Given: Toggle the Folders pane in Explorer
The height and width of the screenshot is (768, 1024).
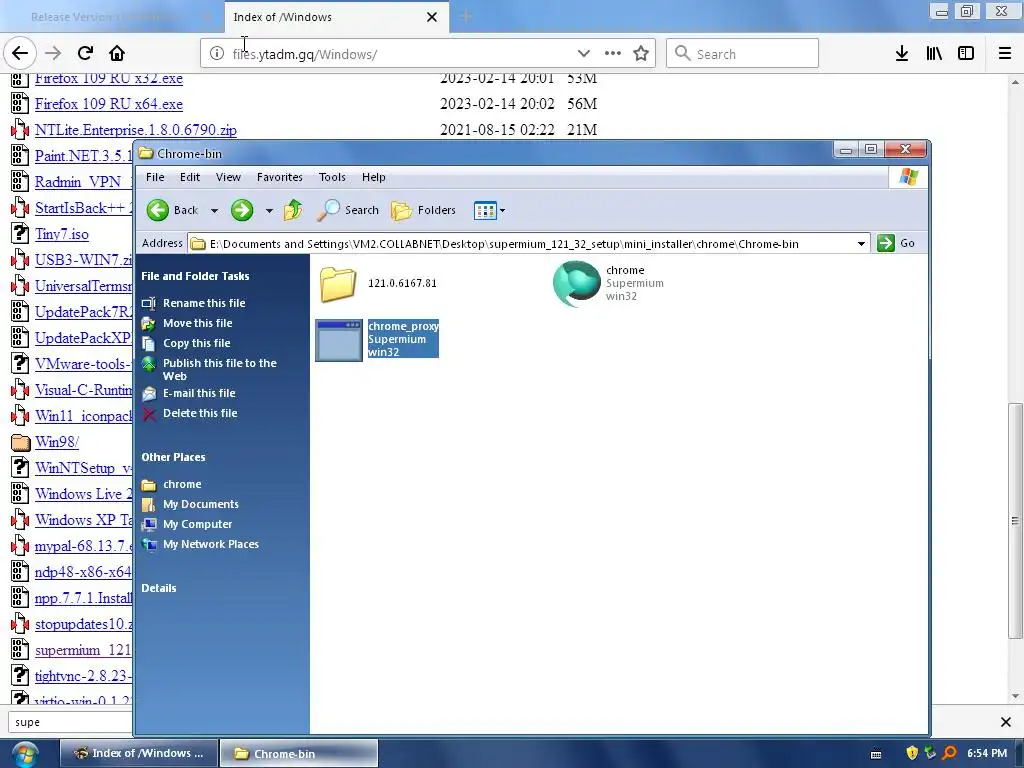Looking at the screenshot, I should point(423,210).
